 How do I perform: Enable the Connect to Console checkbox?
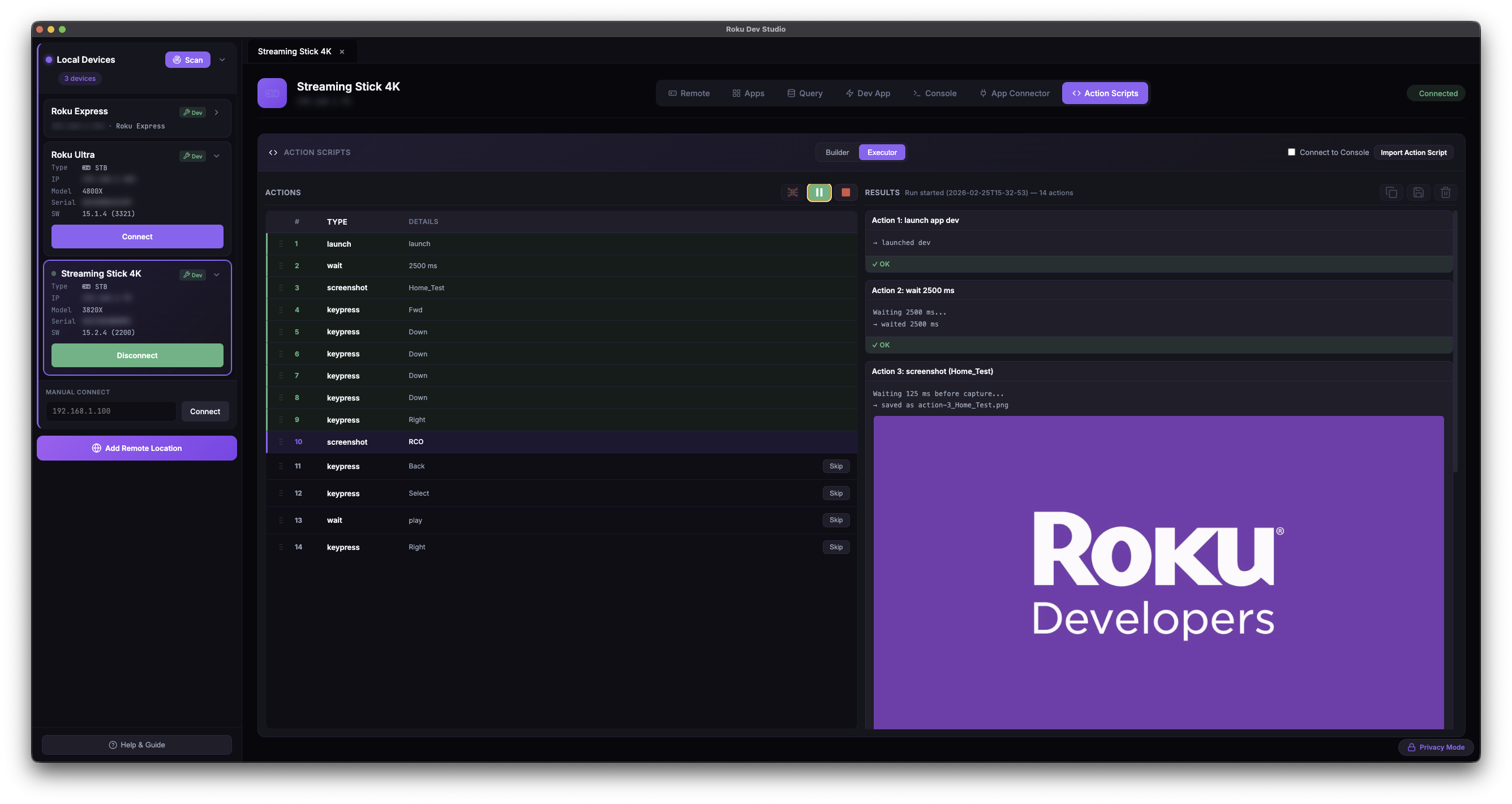1291,152
